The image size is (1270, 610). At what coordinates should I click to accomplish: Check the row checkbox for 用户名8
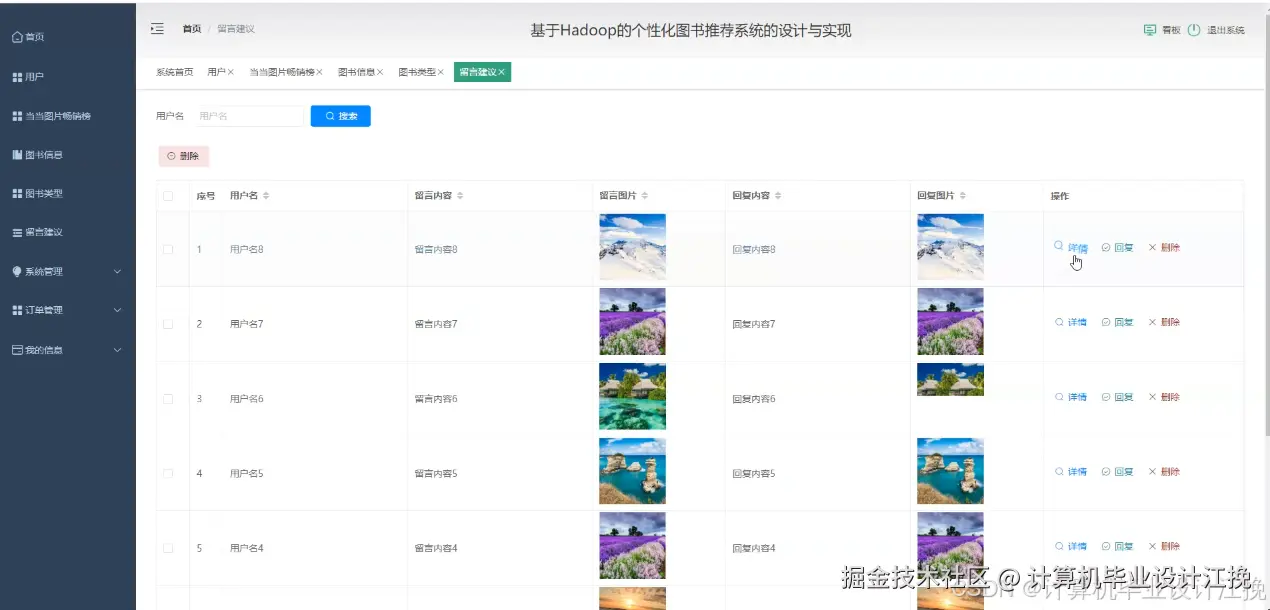click(168, 249)
